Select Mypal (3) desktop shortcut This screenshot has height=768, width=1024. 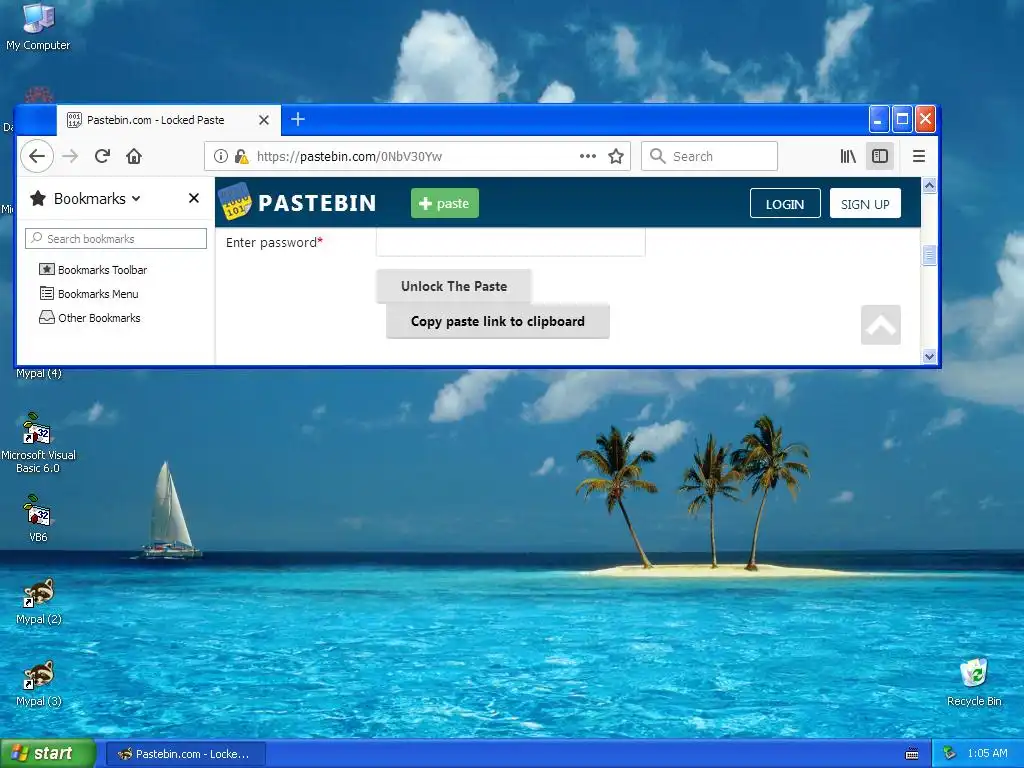coord(39,683)
